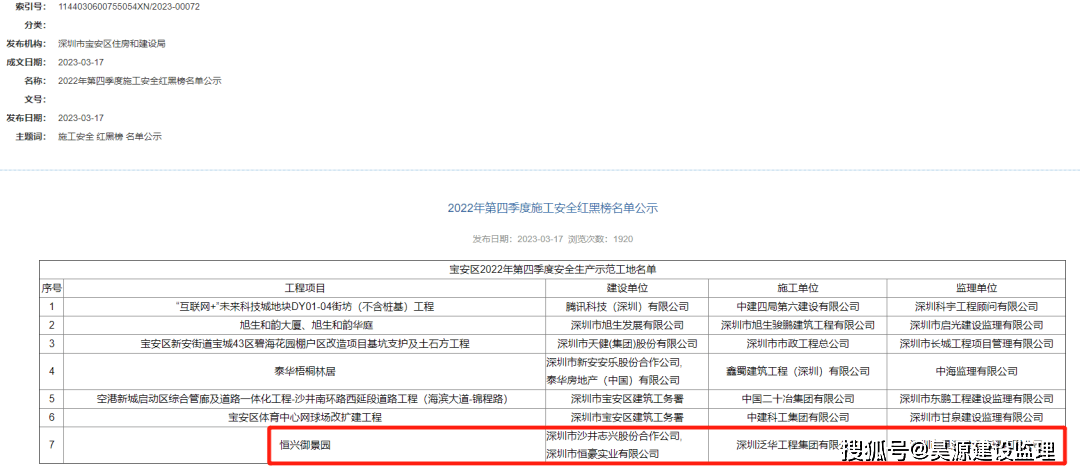Image resolution: width=1080 pixels, height=474 pixels.
Task: Click the 泰华梧桐林居 project cell
Action: 305,371
